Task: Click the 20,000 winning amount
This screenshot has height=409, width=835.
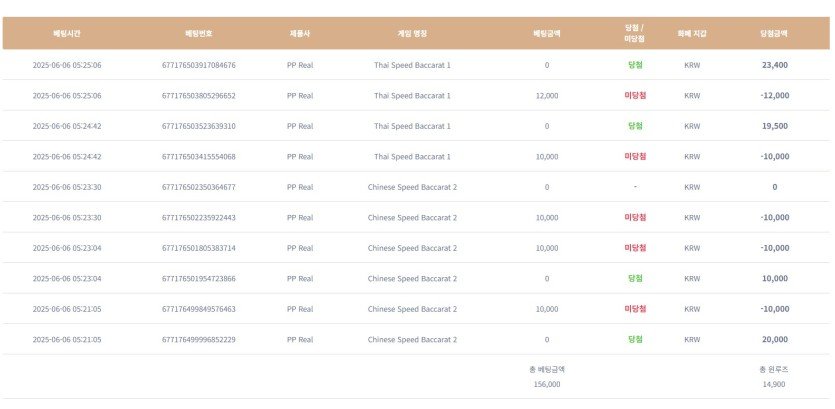Action: pyautogui.click(x=774, y=339)
